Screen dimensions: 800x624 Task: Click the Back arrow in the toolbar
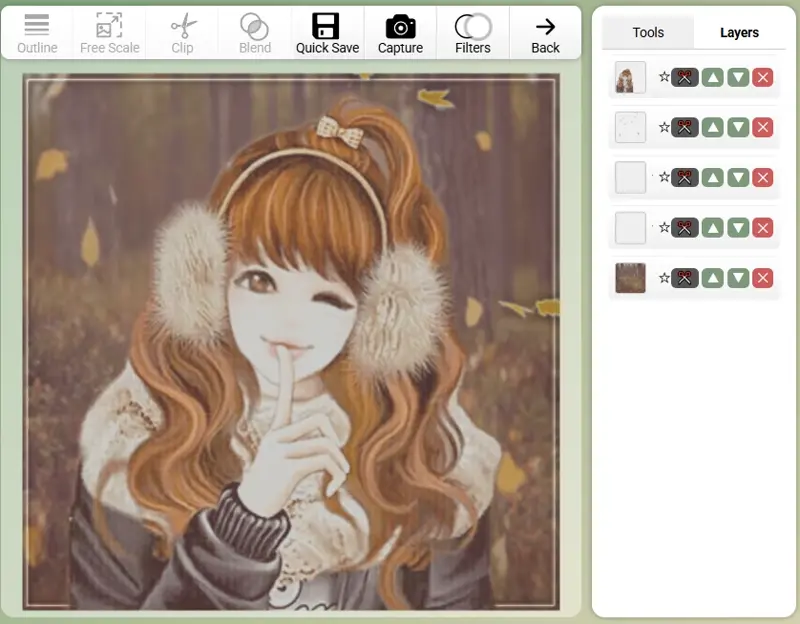coord(545,26)
